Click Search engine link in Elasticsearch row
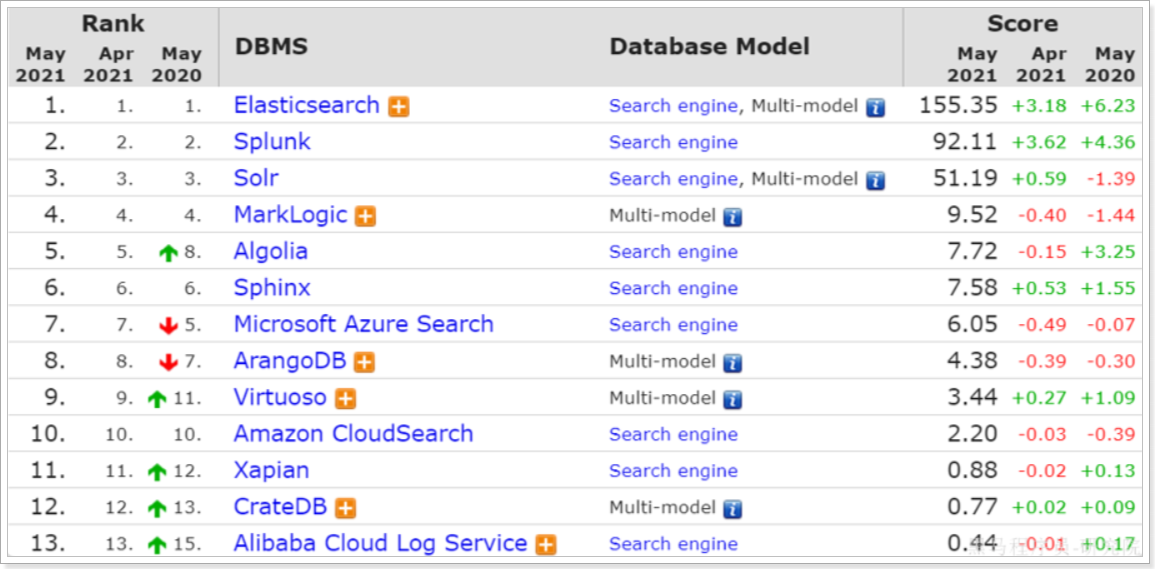The width and height of the screenshot is (1155, 569). (x=673, y=106)
